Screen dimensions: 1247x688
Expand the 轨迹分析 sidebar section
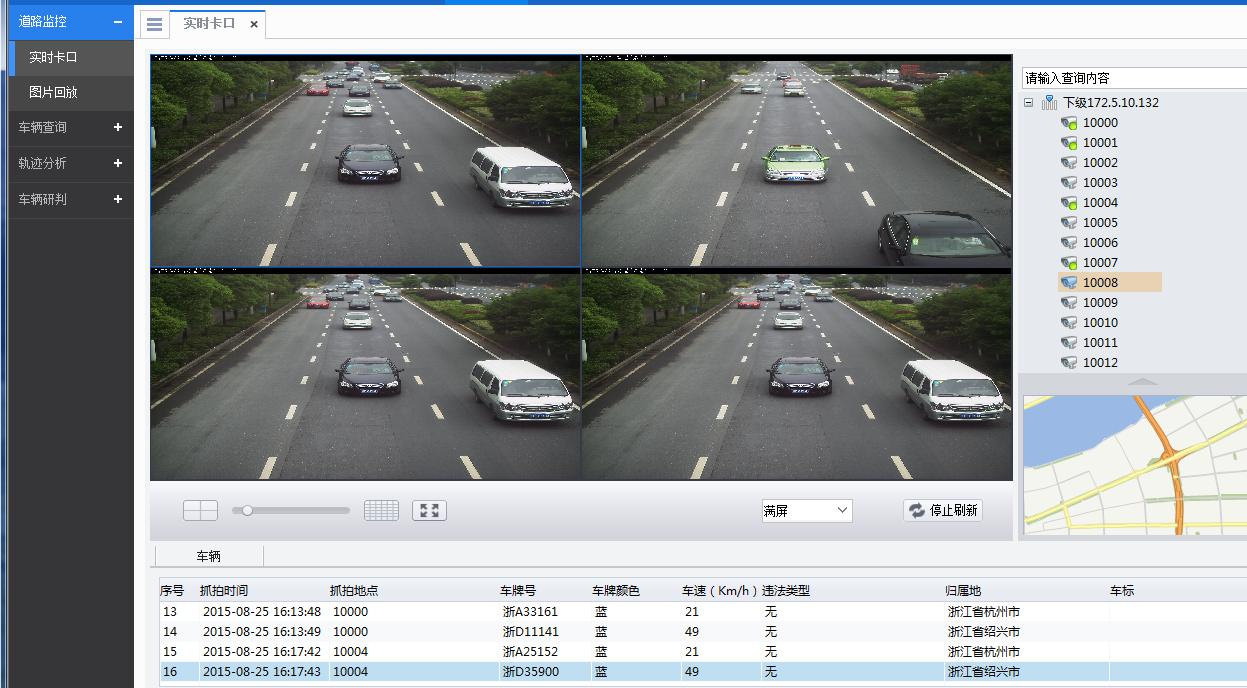coord(118,163)
